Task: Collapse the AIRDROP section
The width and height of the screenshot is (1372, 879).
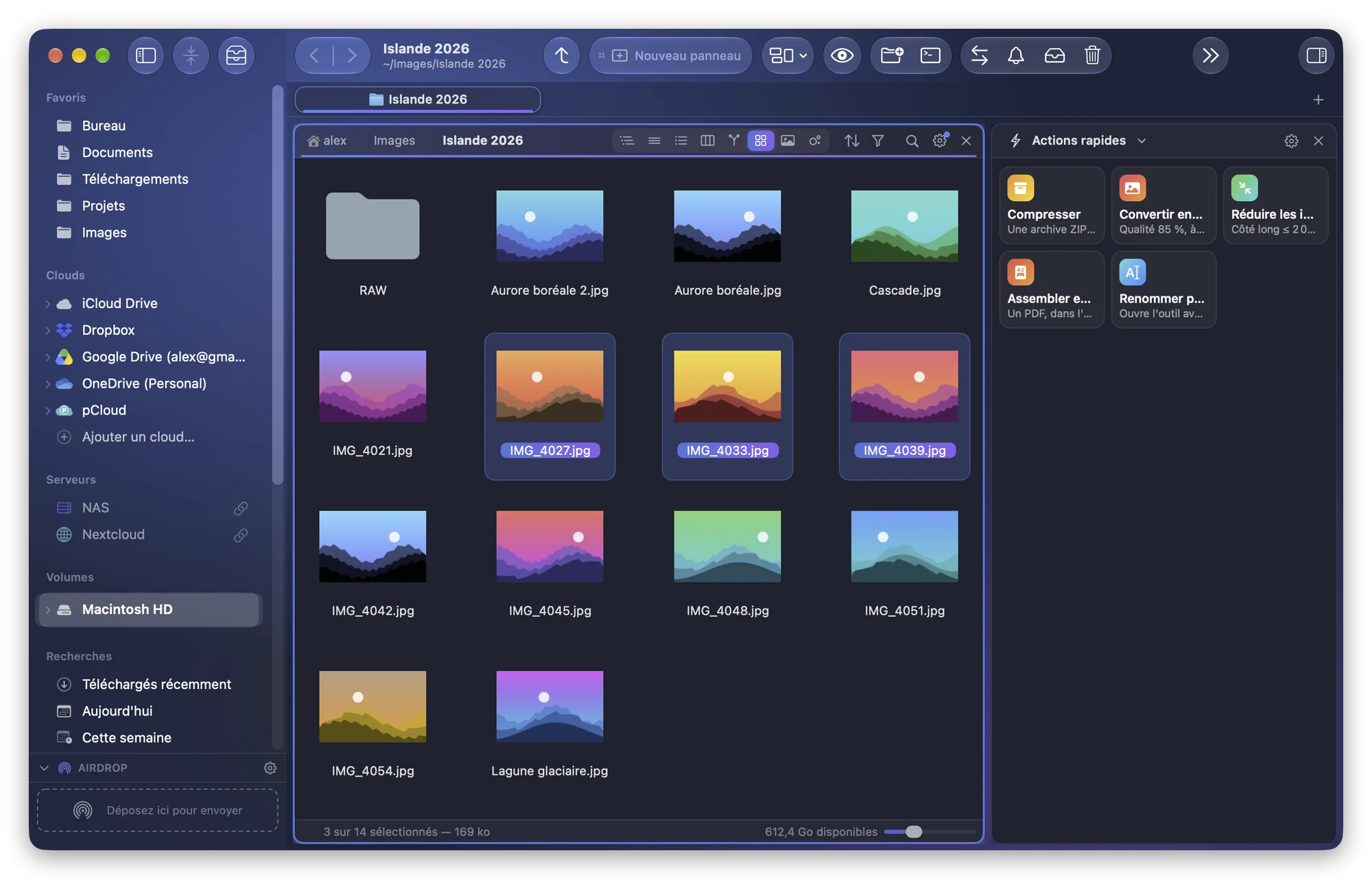Action: (45, 768)
